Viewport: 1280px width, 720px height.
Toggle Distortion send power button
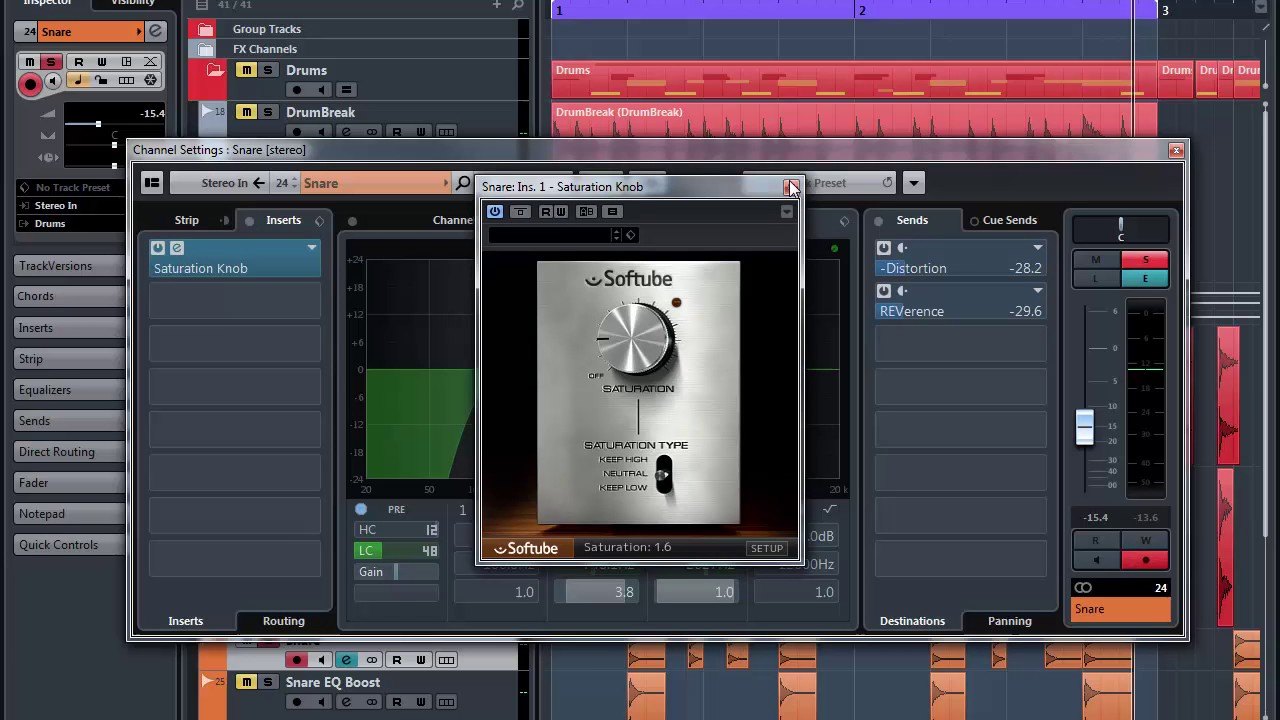884,248
